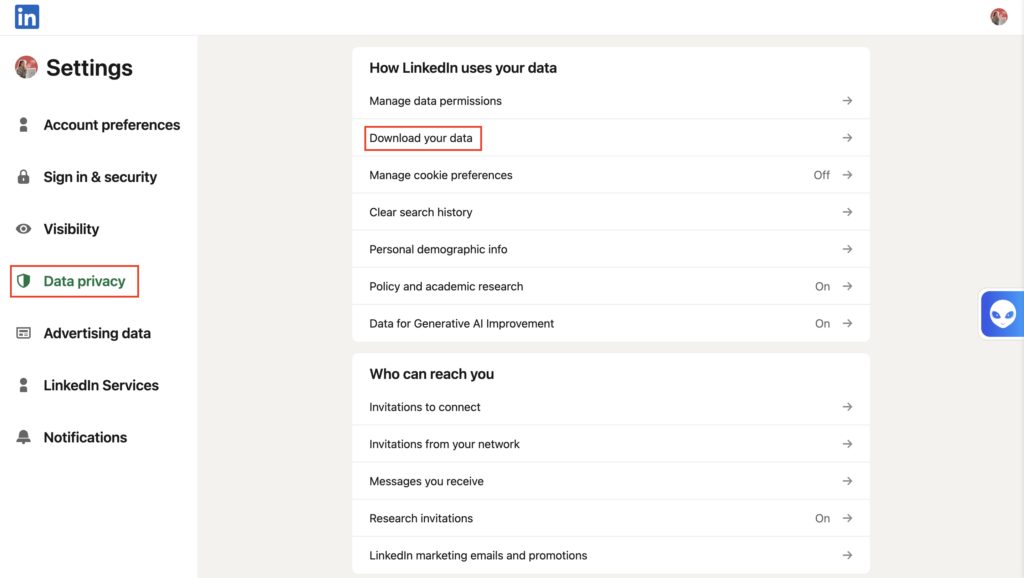Open Data for Generative AI Improvement
The height and width of the screenshot is (578, 1024).
[611, 323]
